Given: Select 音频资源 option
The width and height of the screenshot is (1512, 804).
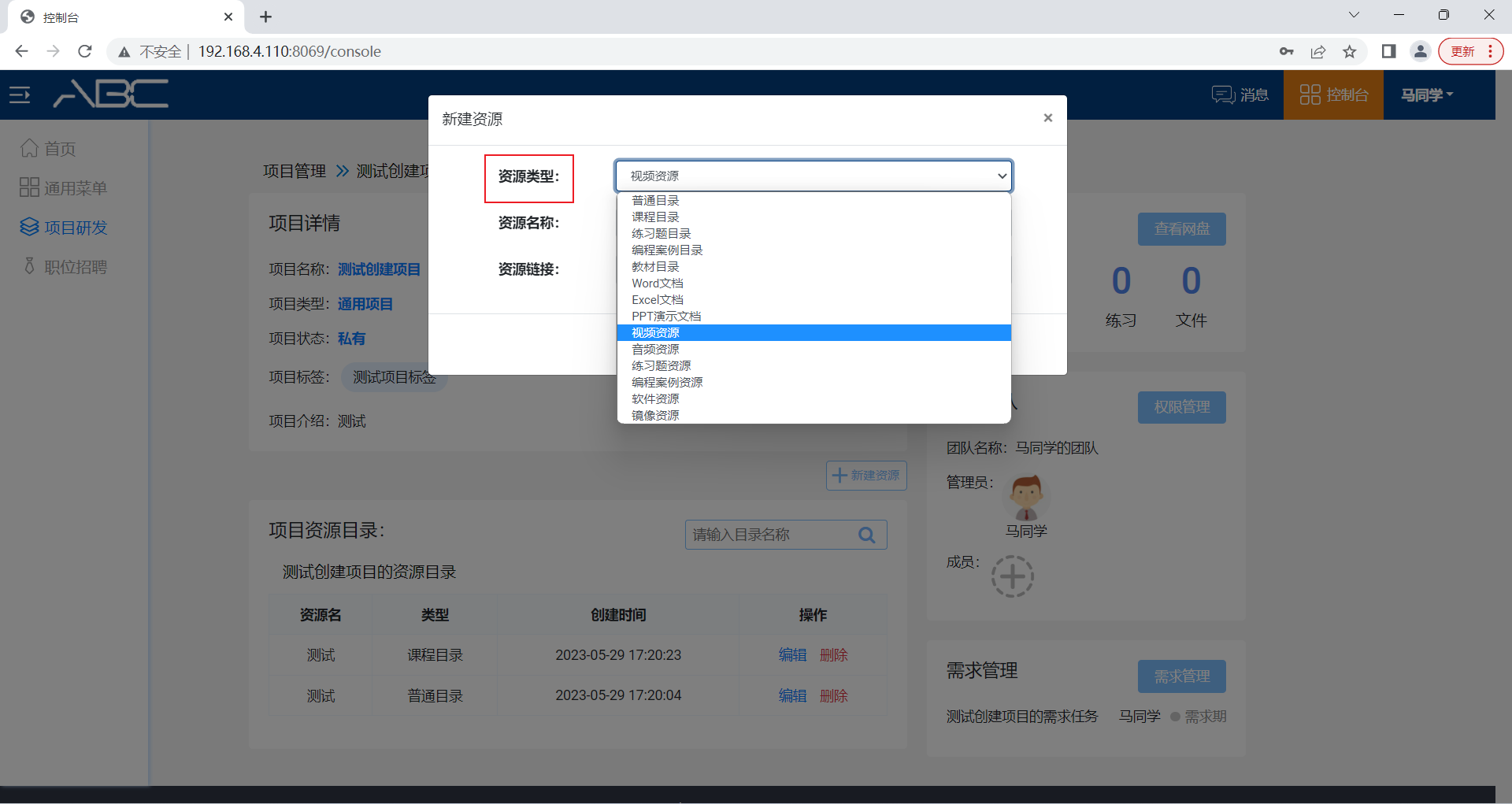Looking at the screenshot, I should pos(813,350).
